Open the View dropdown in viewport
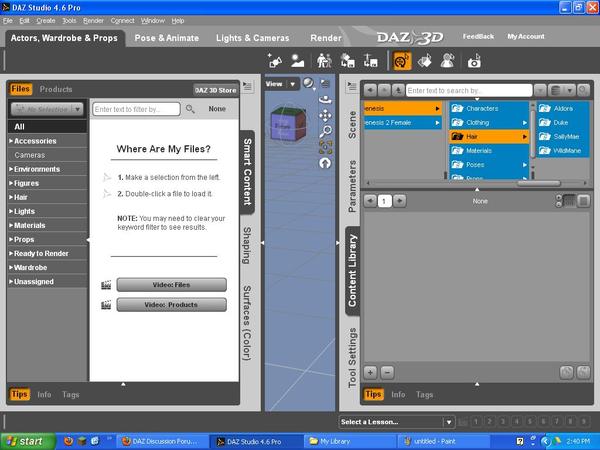Viewport: 600px width, 450px height. tap(281, 84)
